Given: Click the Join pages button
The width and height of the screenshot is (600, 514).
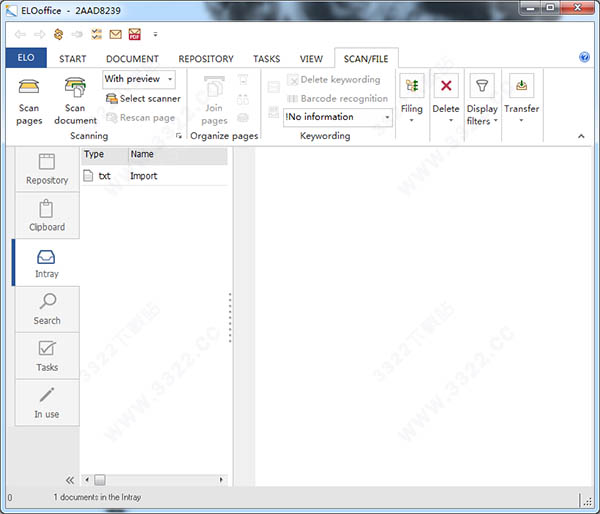Looking at the screenshot, I should (214, 101).
